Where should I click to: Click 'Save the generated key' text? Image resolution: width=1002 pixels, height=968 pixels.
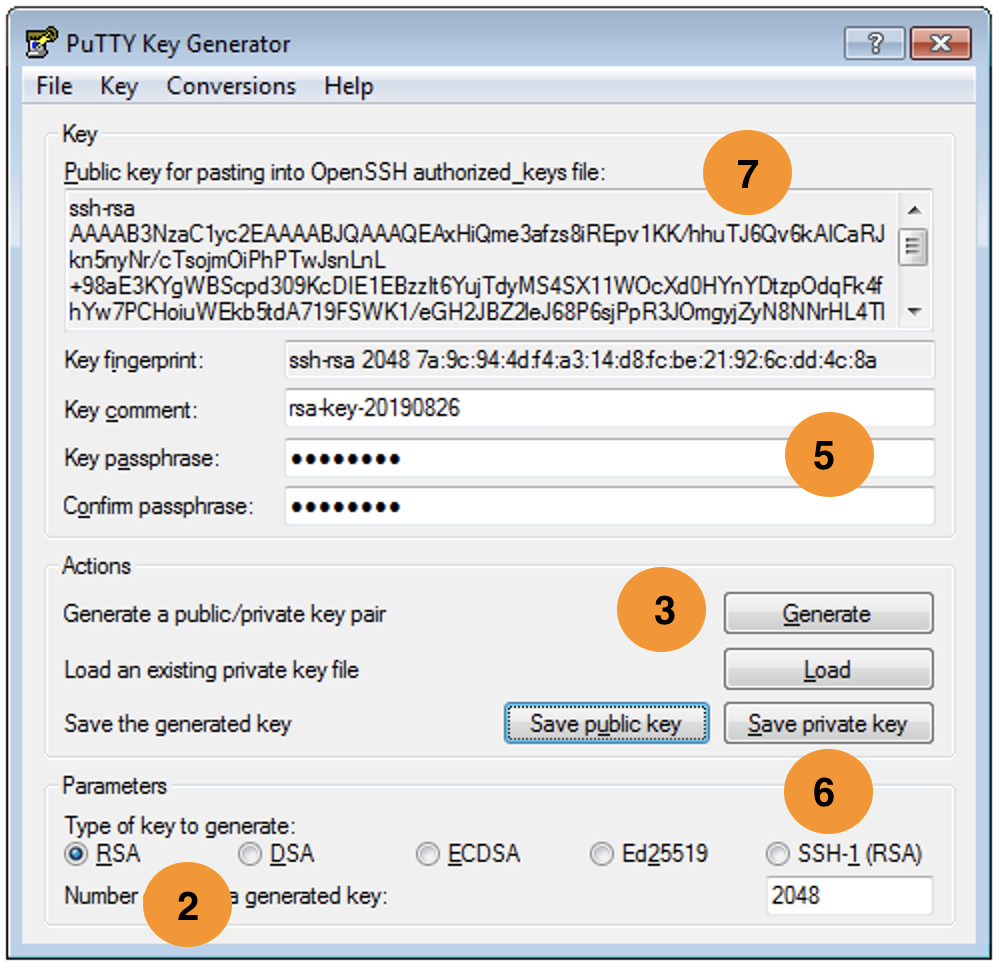pos(178,724)
